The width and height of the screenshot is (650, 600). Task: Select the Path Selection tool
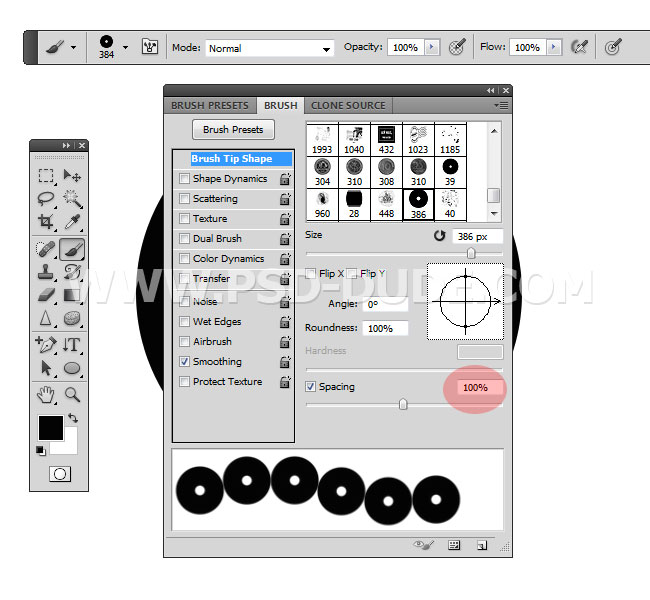[x=46, y=368]
